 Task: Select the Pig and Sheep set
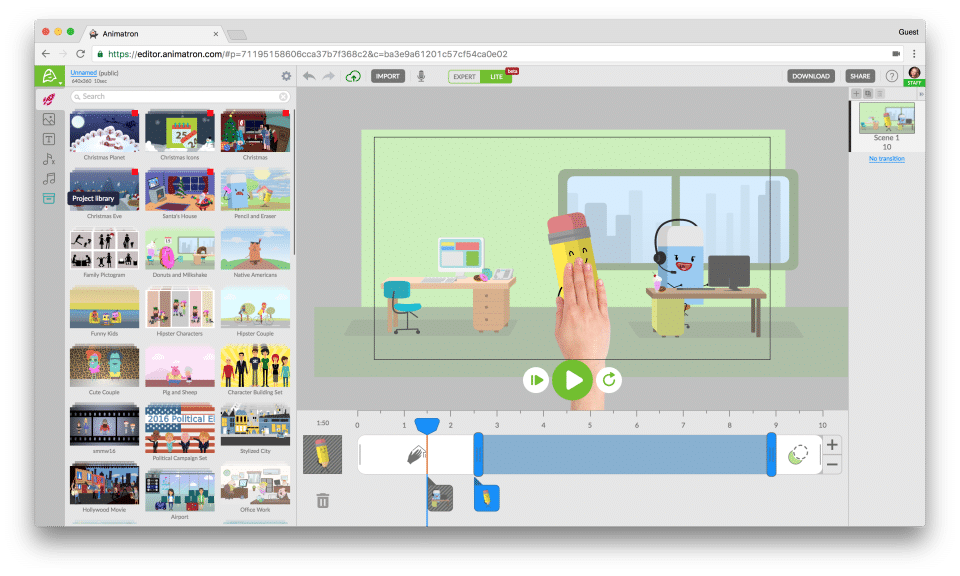pos(179,370)
